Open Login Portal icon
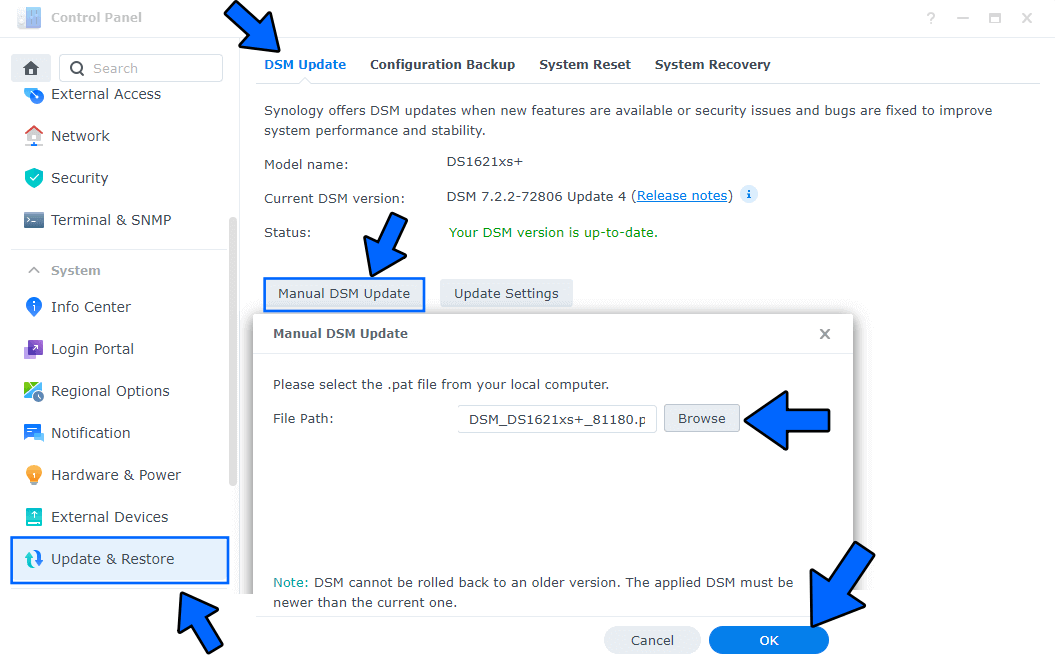 click(34, 349)
